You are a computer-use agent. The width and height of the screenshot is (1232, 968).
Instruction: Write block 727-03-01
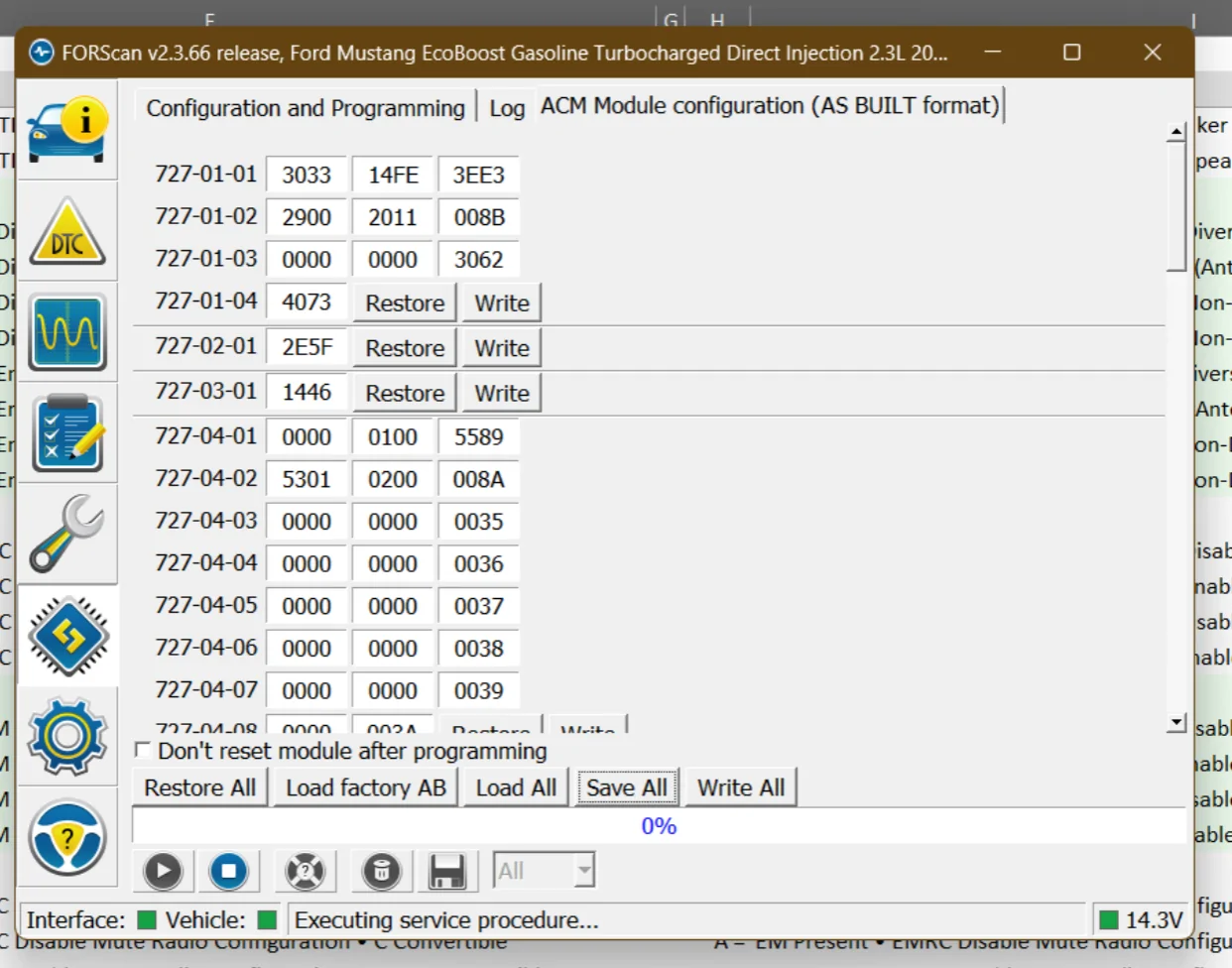tap(502, 393)
